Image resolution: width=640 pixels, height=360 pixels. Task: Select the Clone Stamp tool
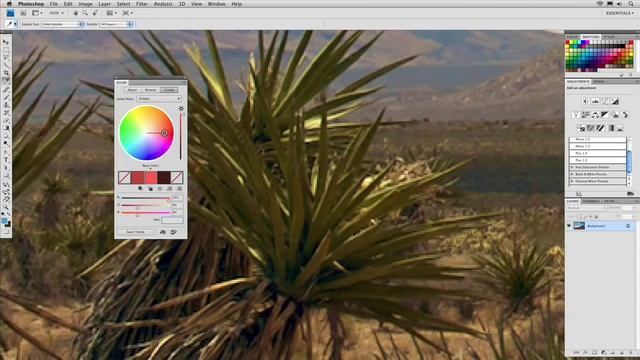point(6,104)
